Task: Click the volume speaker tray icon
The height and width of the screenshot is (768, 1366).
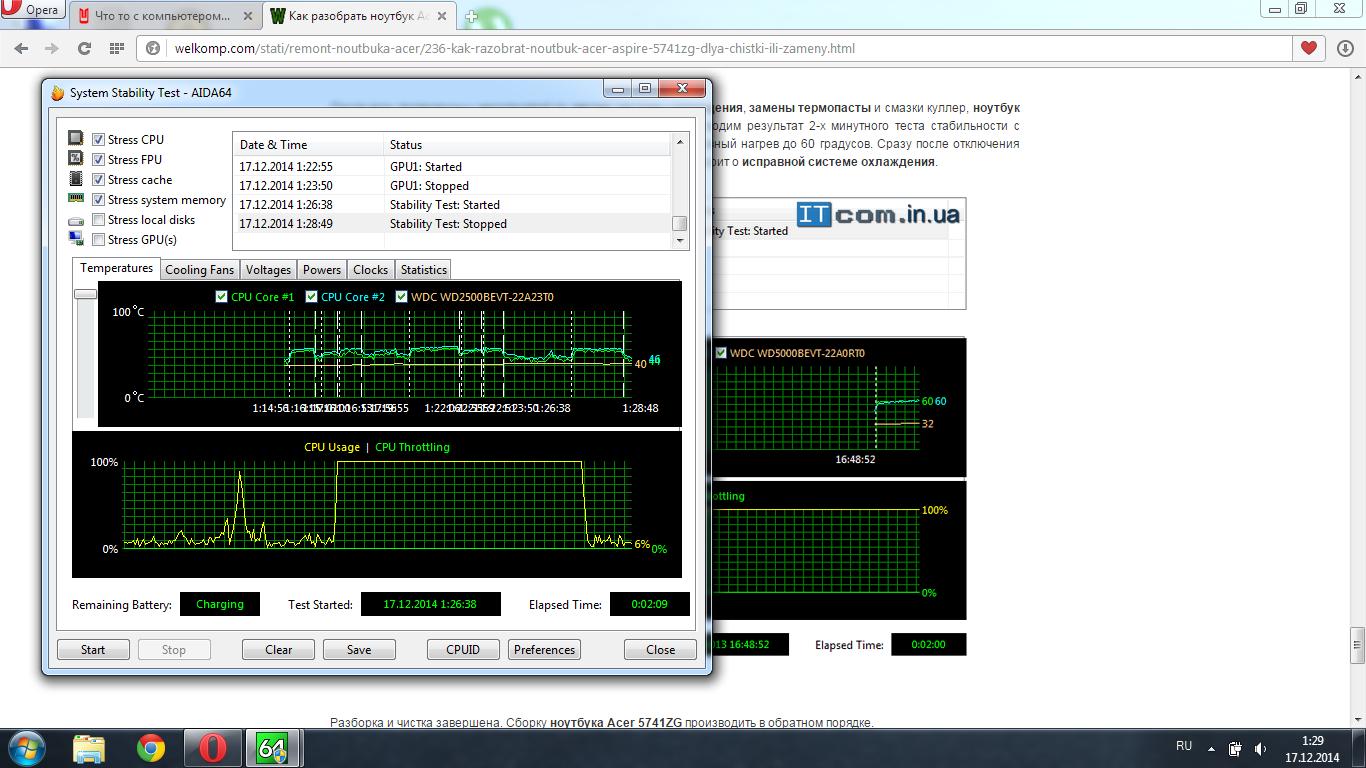Action: click(1260, 748)
